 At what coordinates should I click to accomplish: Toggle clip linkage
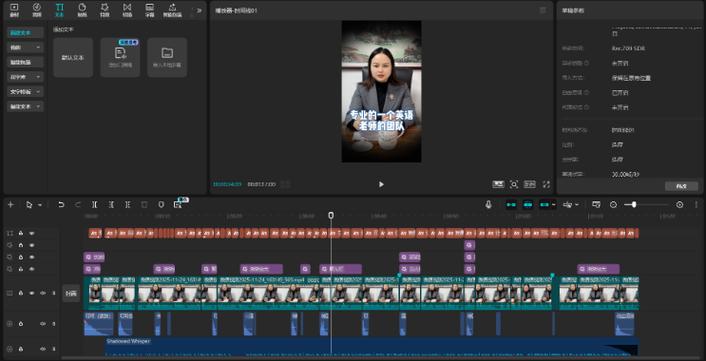(x=544, y=204)
